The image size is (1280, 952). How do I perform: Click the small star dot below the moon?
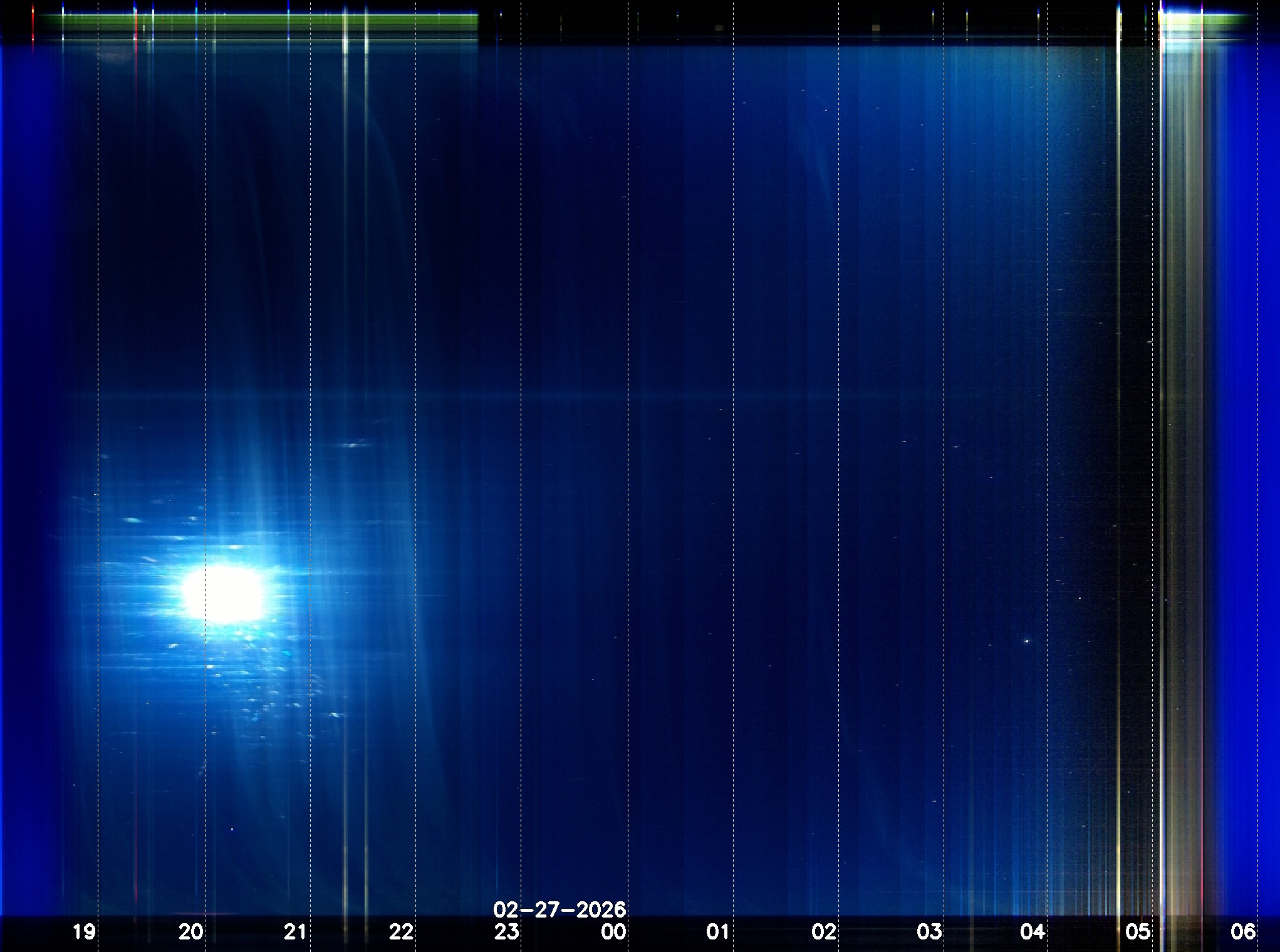tap(232, 829)
